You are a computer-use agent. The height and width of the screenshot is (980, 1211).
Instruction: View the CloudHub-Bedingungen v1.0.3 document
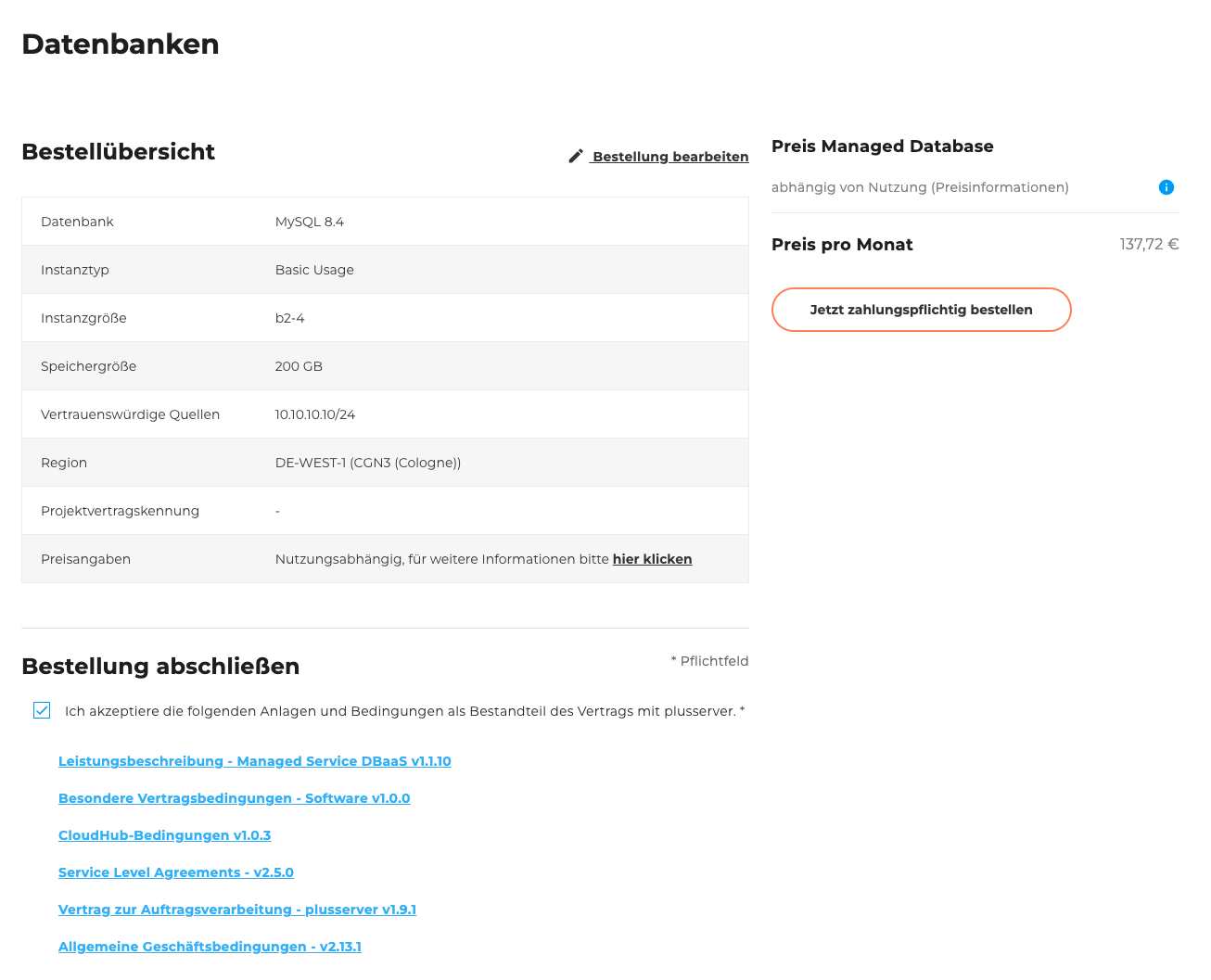[x=165, y=835]
